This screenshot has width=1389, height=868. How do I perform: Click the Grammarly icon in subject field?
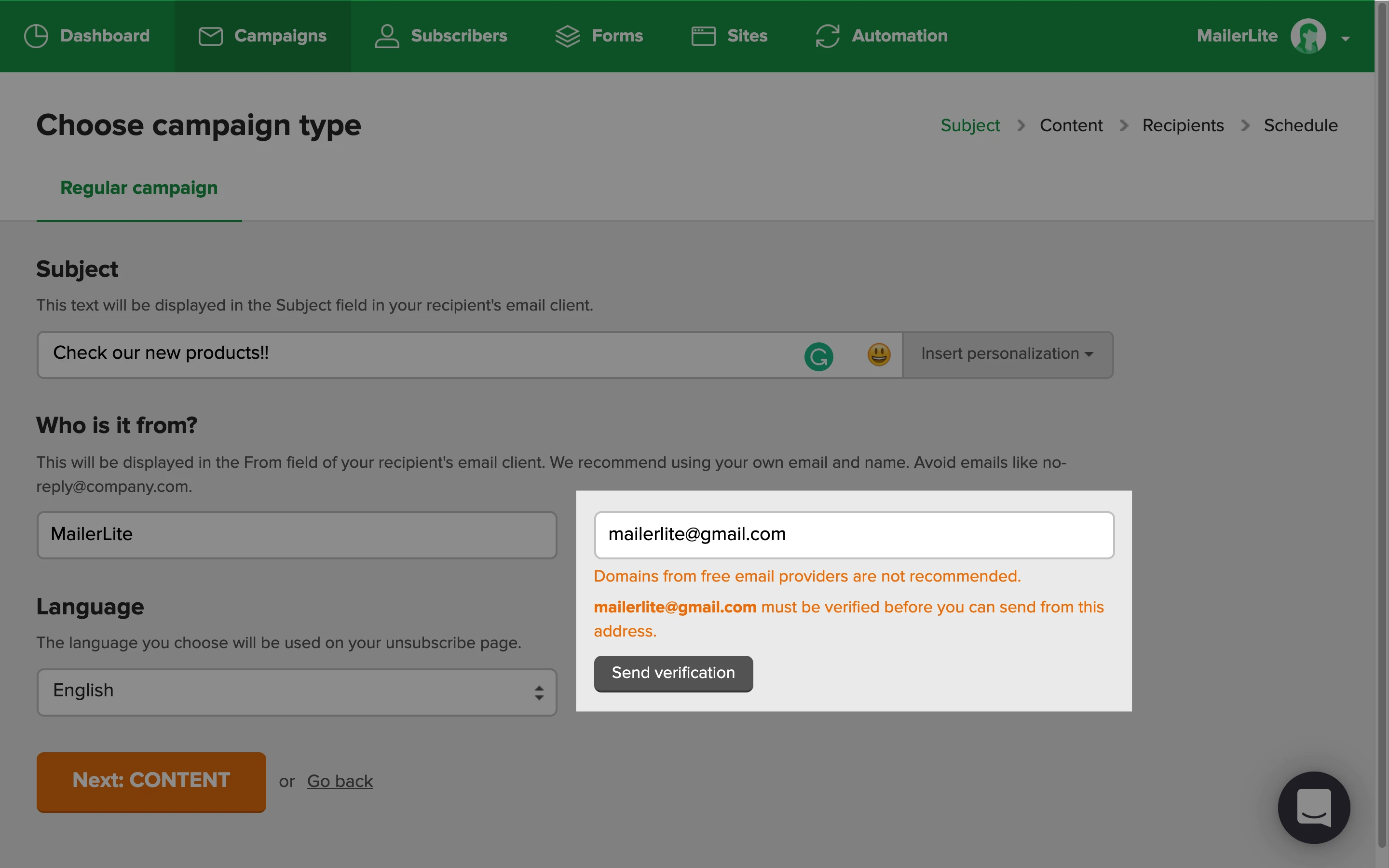(818, 356)
